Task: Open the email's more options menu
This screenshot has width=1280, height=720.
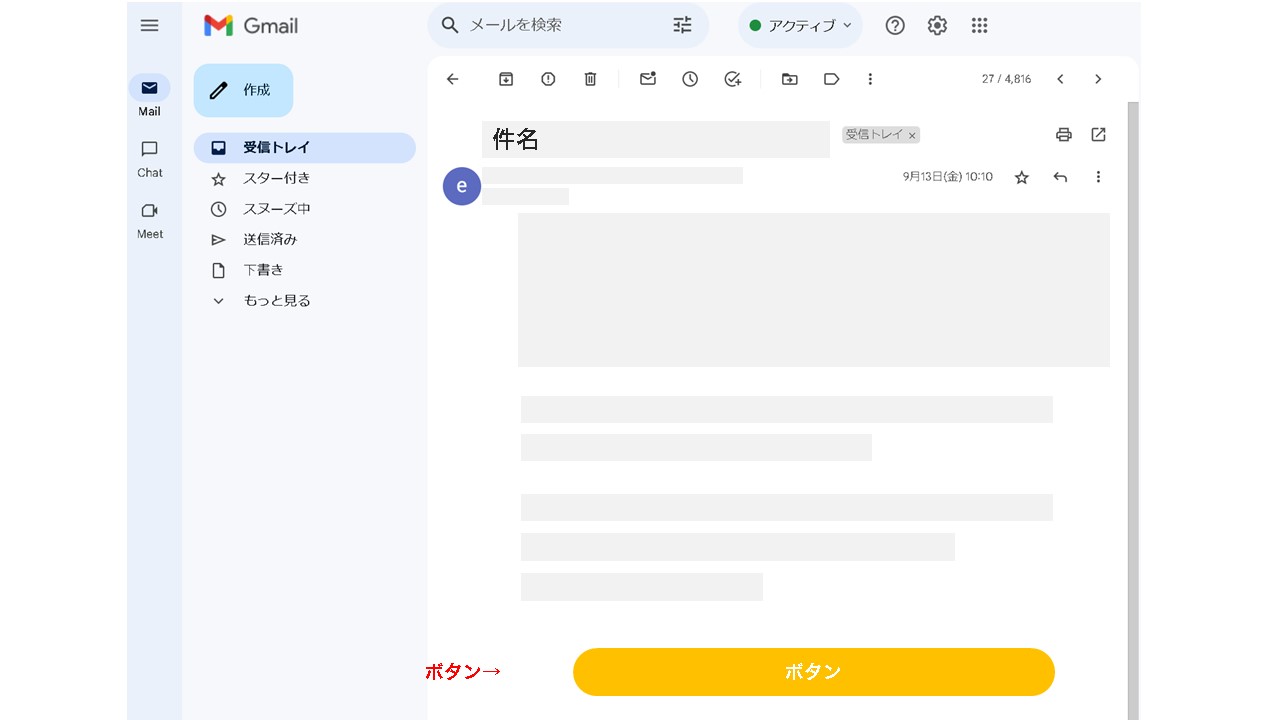Action: coord(1098,177)
